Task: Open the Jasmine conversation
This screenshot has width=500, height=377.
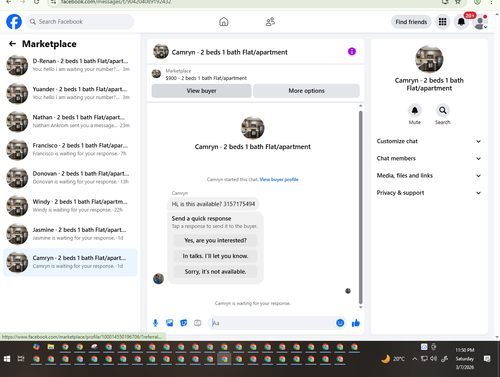Action: point(70,234)
